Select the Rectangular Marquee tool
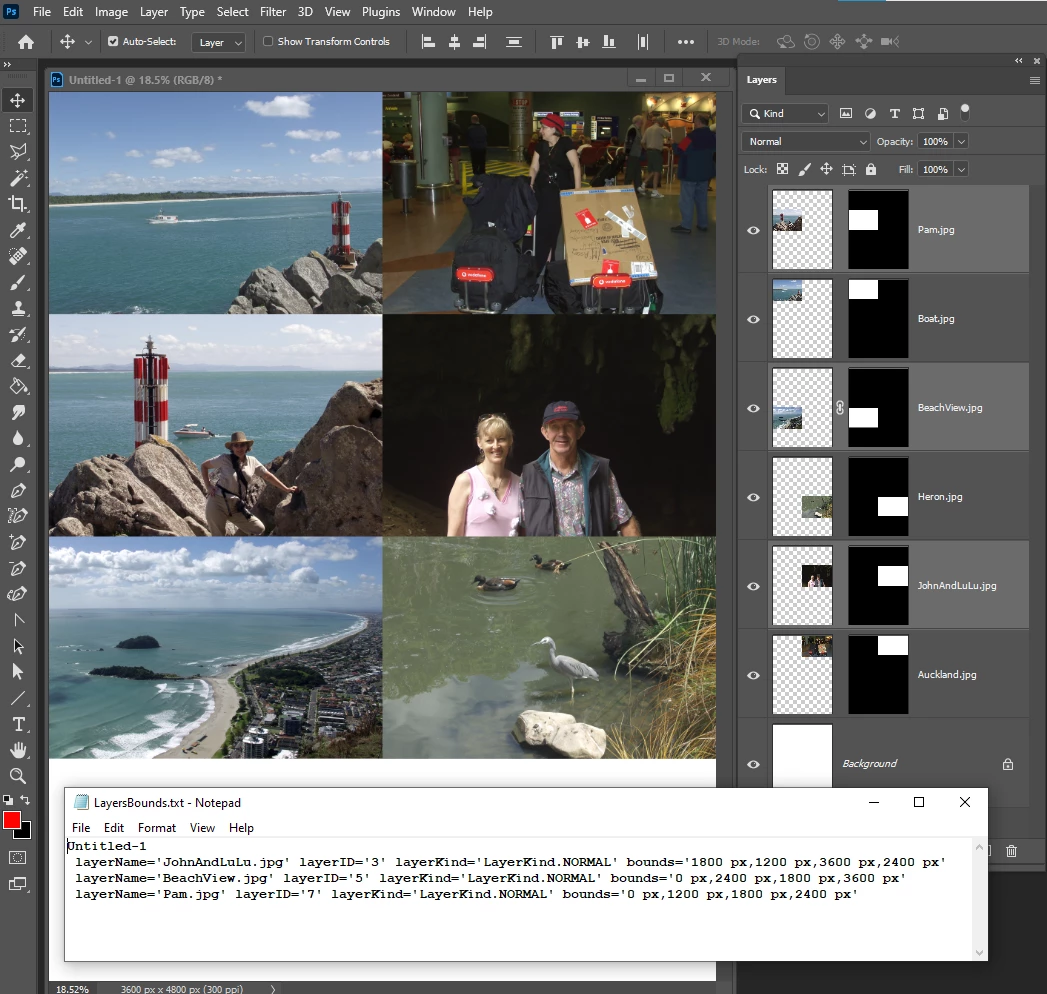This screenshot has width=1047, height=994. (x=18, y=126)
